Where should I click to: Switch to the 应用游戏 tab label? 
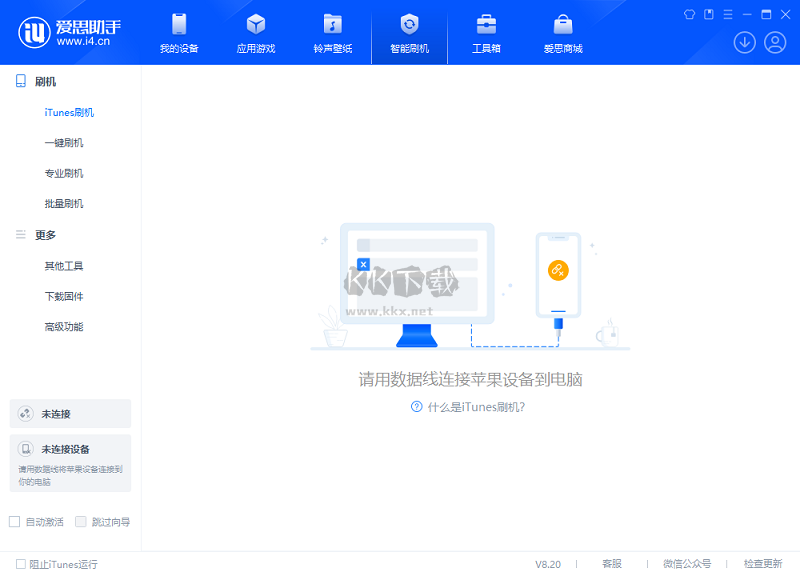(256, 48)
